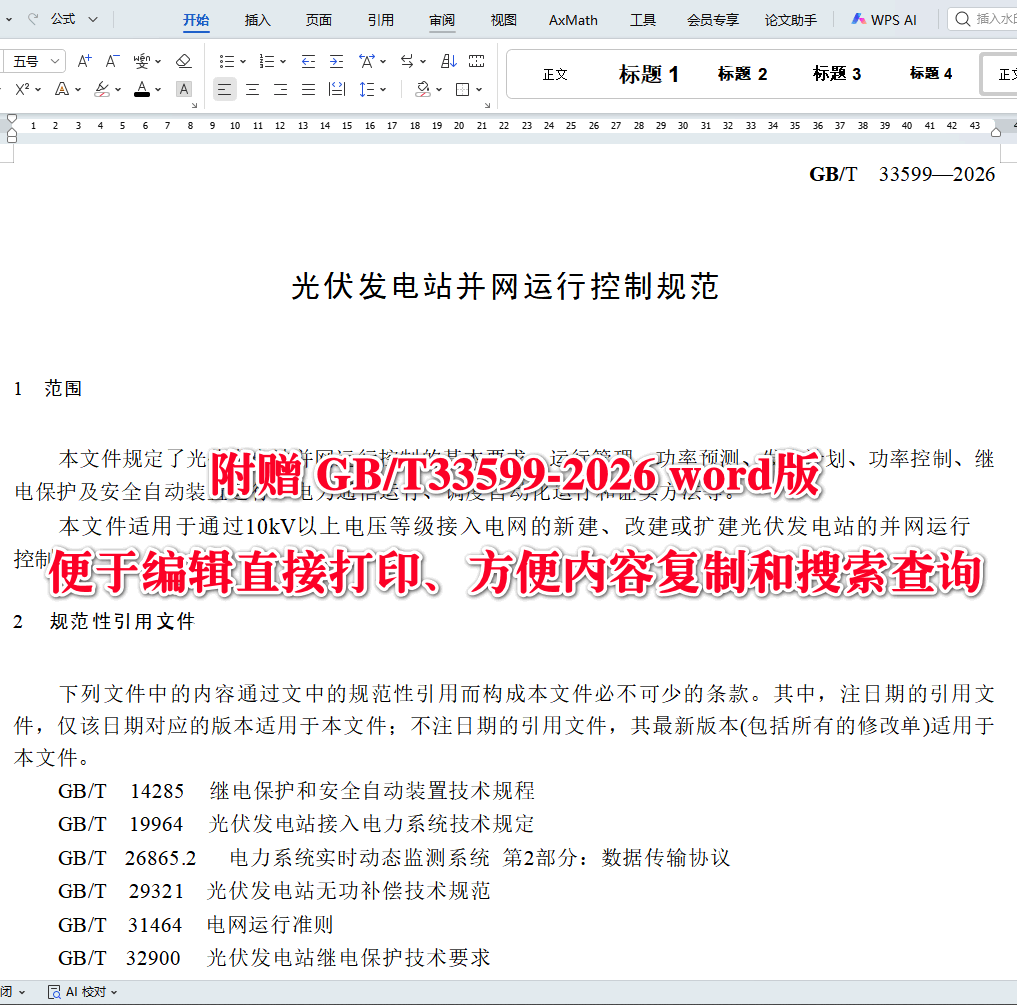Sort text with the A-Z sort icon
1017x1005 pixels.
pos(449,62)
